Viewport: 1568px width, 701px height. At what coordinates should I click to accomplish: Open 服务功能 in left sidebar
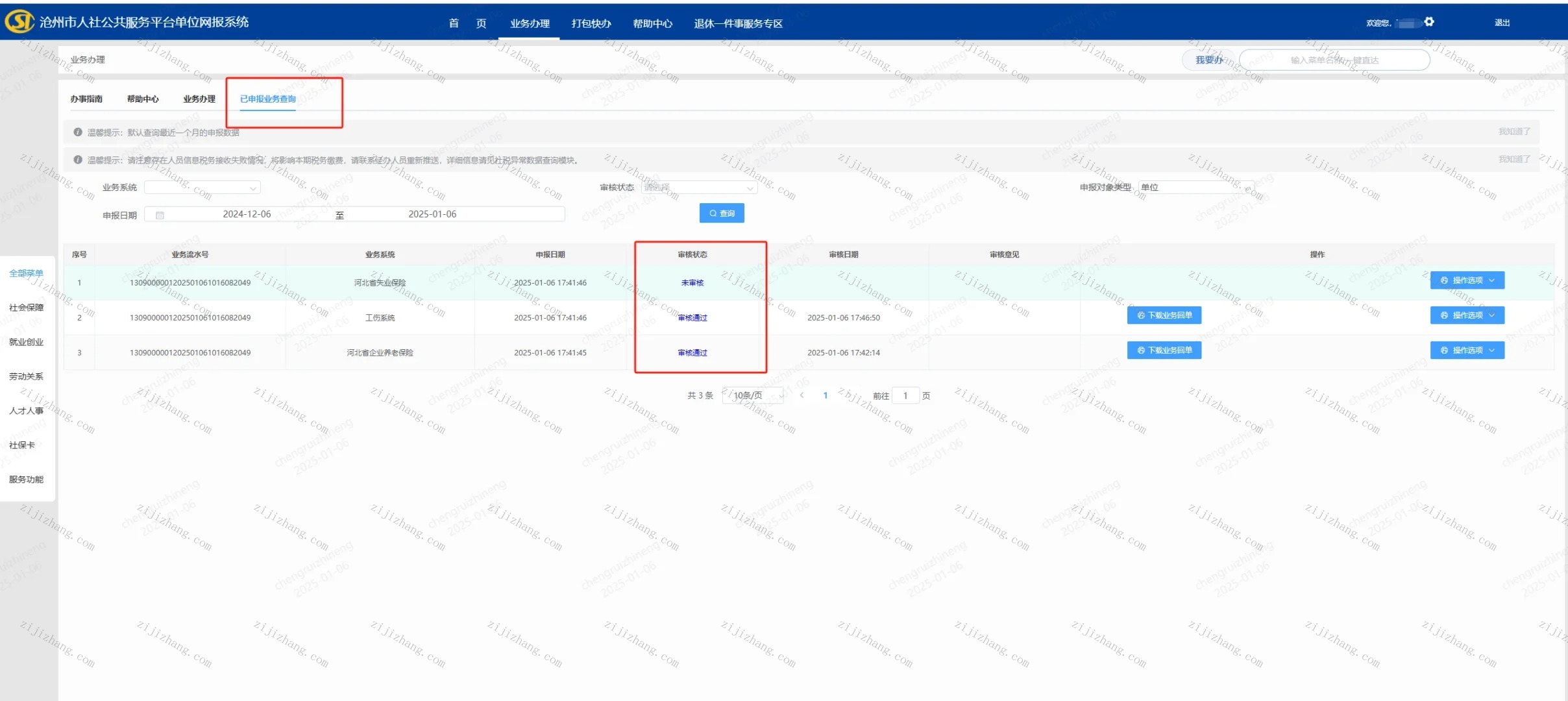(x=26, y=480)
